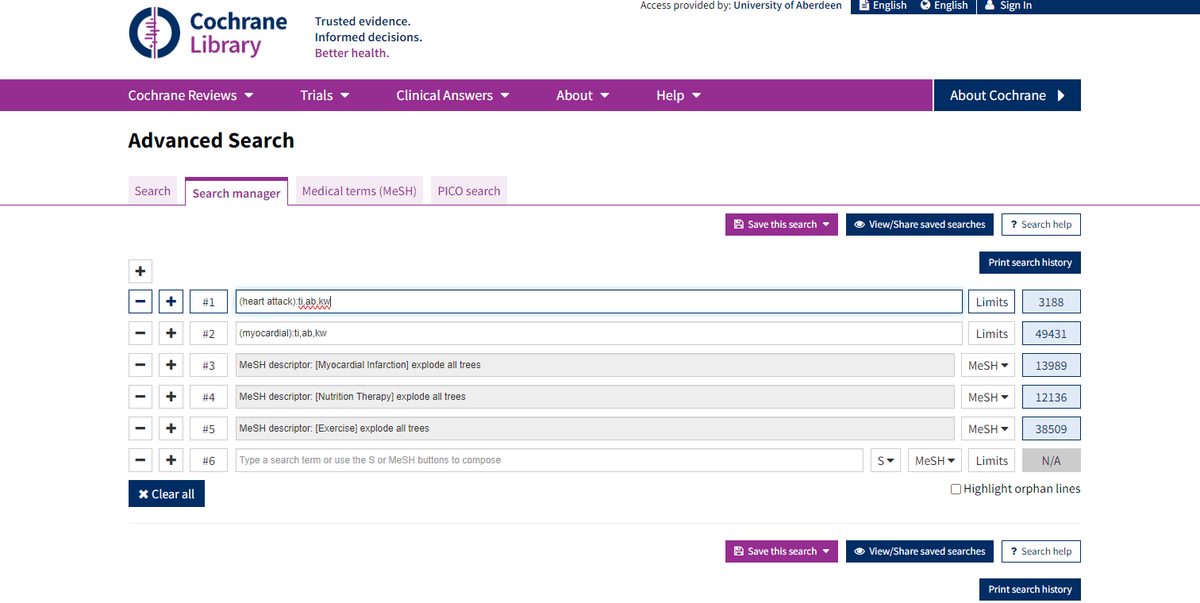Viewport: 1200px width, 603px height.
Task: Click the minus button on line #5
Action: pyautogui.click(x=141, y=429)
